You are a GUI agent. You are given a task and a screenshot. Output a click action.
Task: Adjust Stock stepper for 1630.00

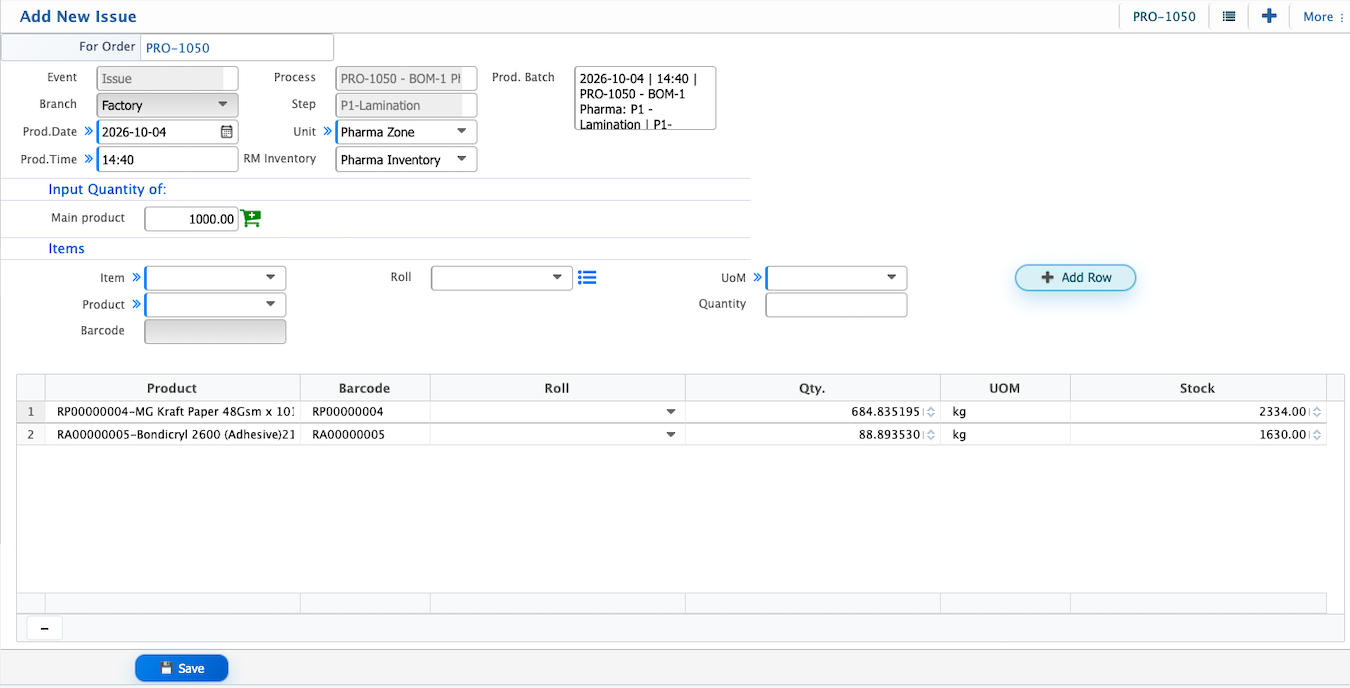(x=1317, y=435)
